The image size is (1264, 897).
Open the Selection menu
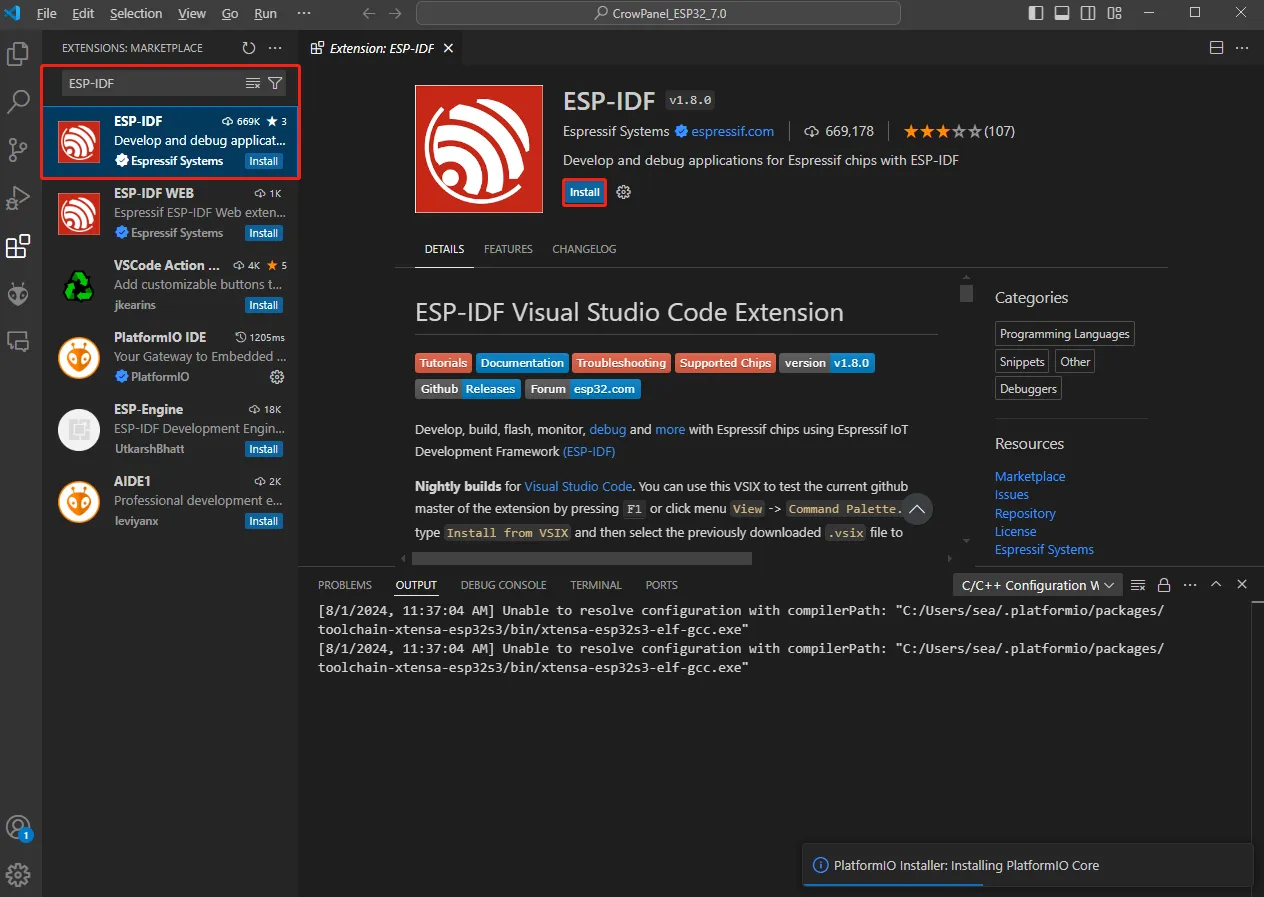pos(136,14)
